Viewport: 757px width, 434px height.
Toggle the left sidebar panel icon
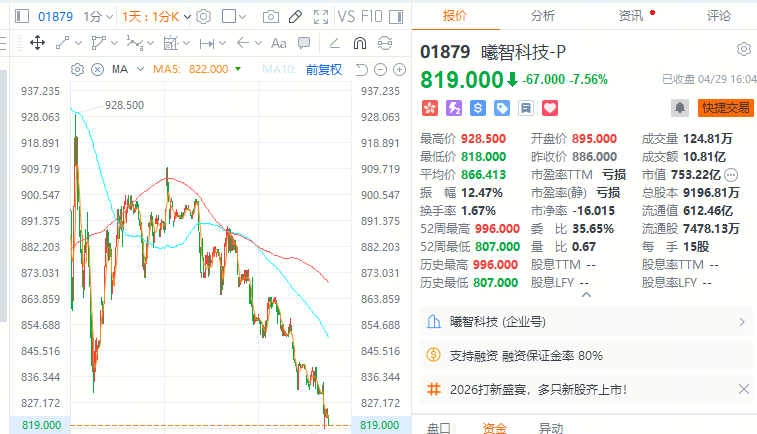22,16
